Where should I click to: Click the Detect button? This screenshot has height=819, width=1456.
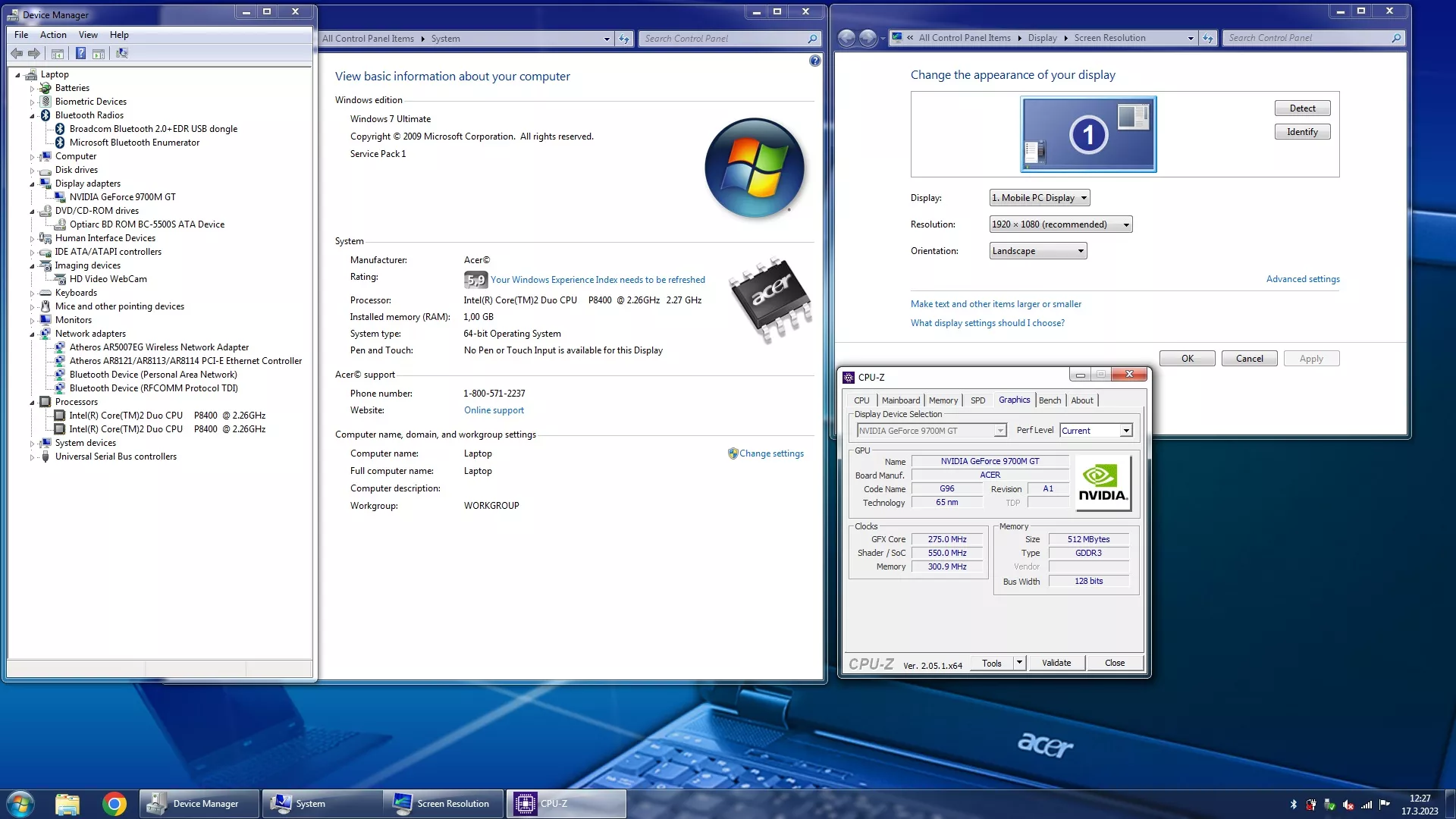point(1302,108)
